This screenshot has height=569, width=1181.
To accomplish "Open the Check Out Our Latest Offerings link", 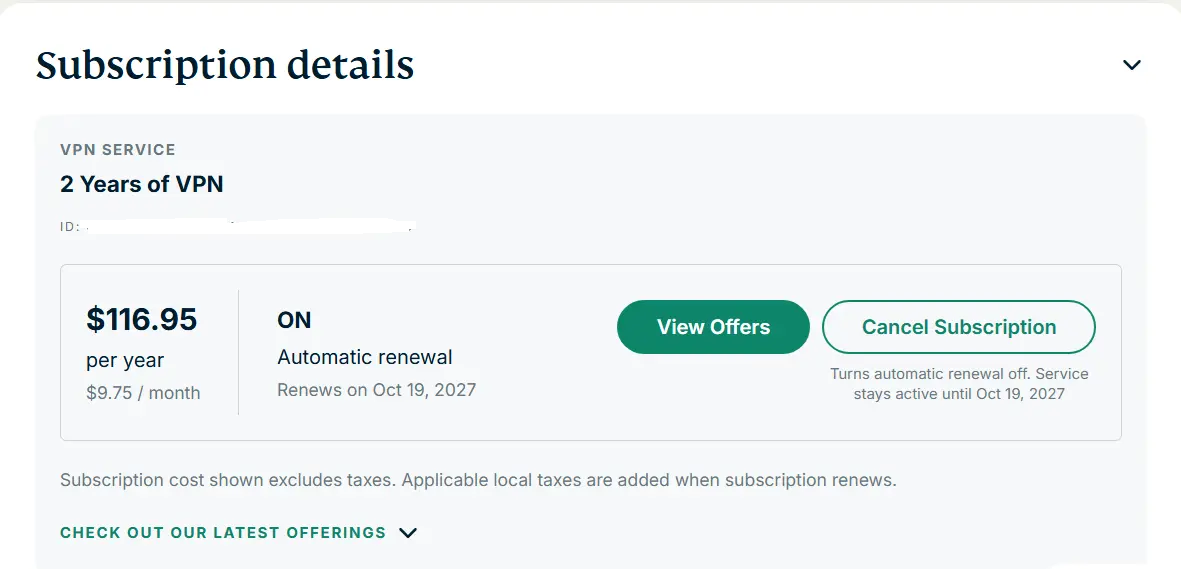I will coord(223,533).
